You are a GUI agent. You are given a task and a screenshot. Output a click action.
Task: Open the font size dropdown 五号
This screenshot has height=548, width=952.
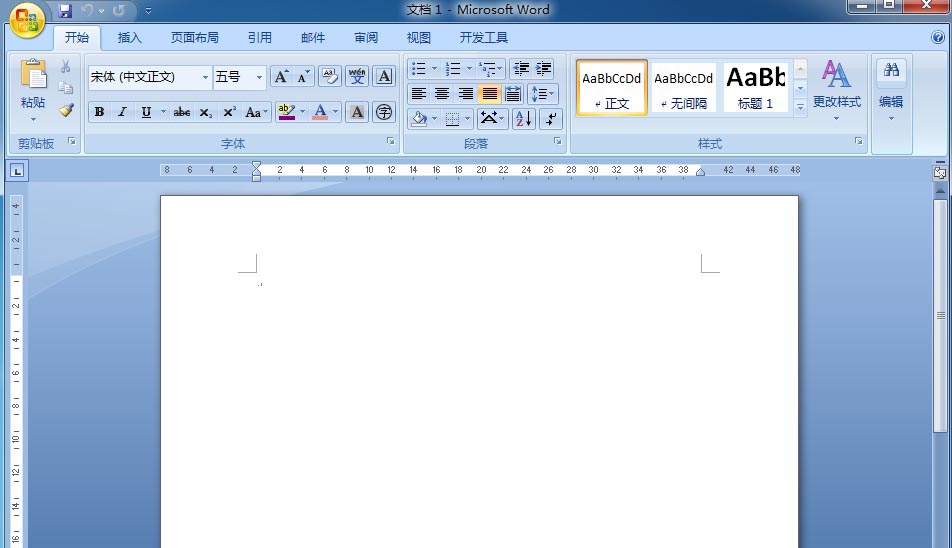[x=259, y=77]
